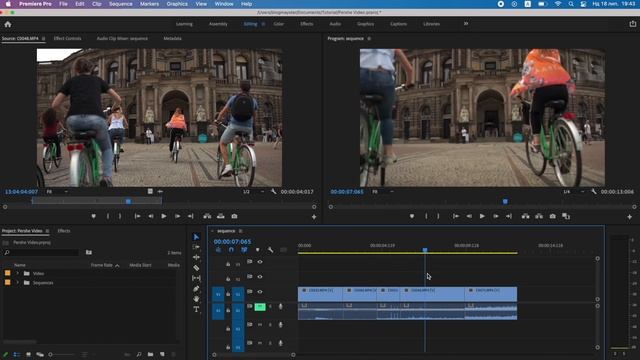Image resolution: width=640 pixels, height=360 pixels.
Task: Toggle V1 source patching button
Action: tap(218, 294)
